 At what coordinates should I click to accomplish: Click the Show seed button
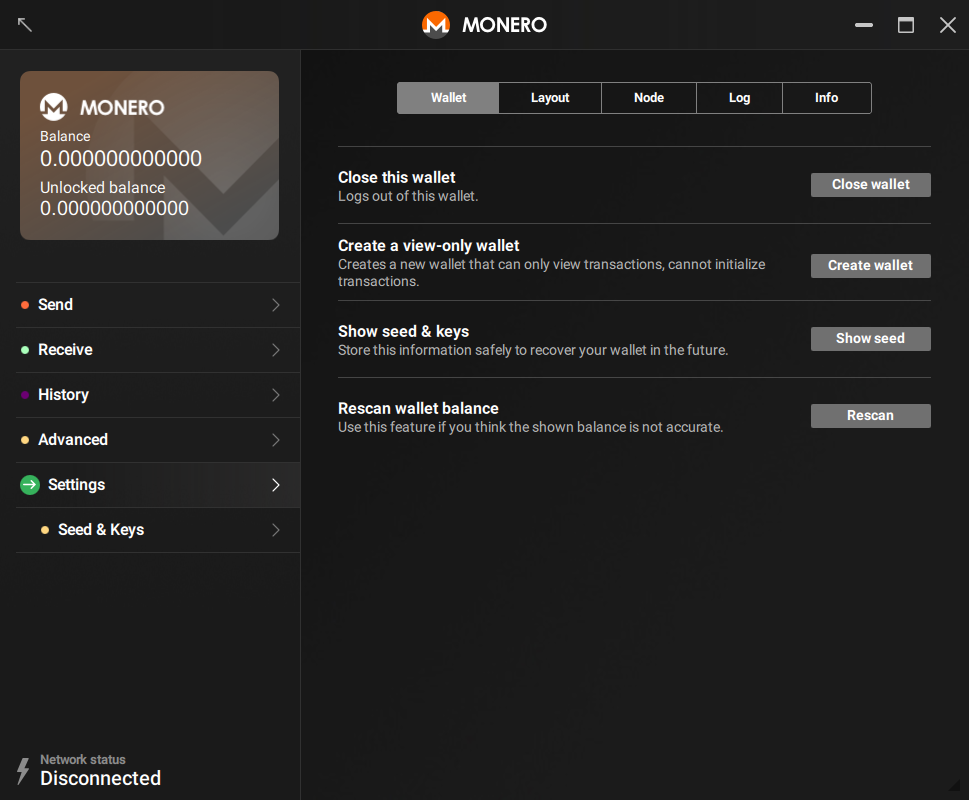[871, 339]
